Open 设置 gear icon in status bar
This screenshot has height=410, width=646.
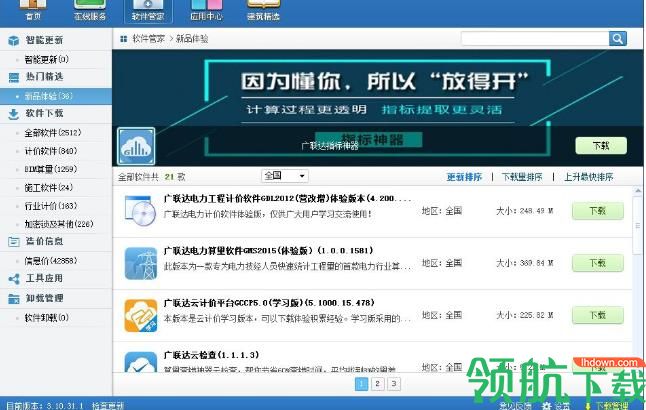[547, 406]
